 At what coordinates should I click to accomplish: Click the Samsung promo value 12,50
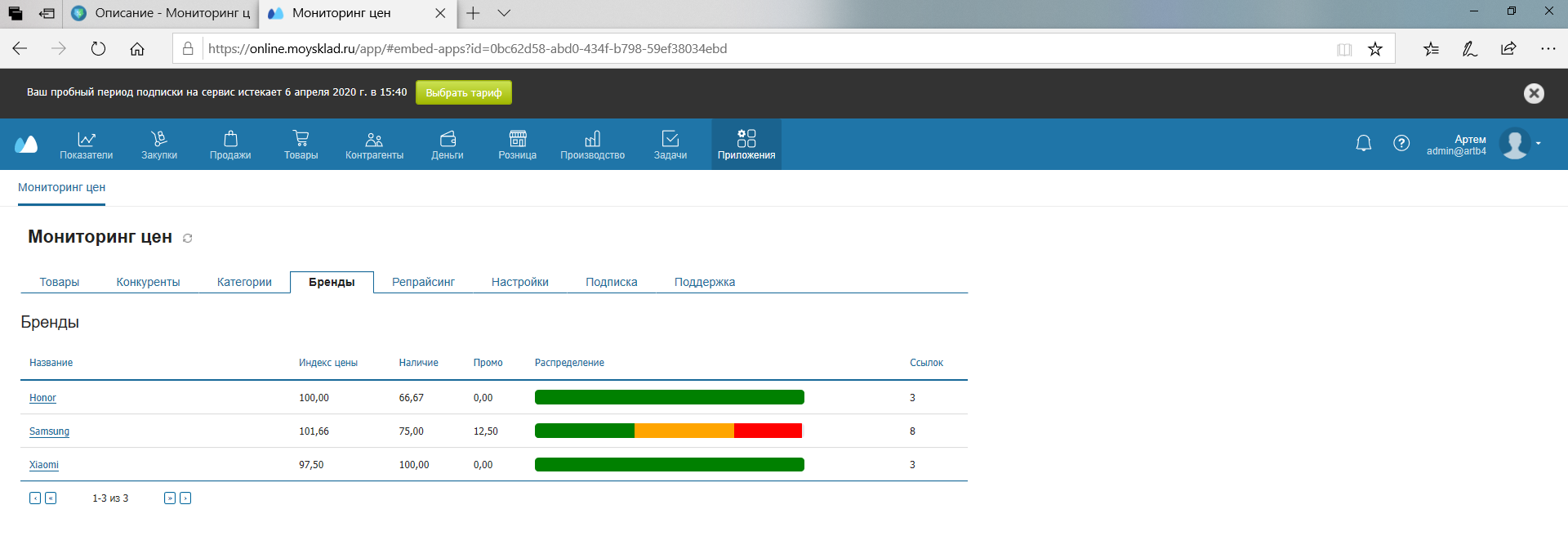pyautogui.click(x=486, y=431)
